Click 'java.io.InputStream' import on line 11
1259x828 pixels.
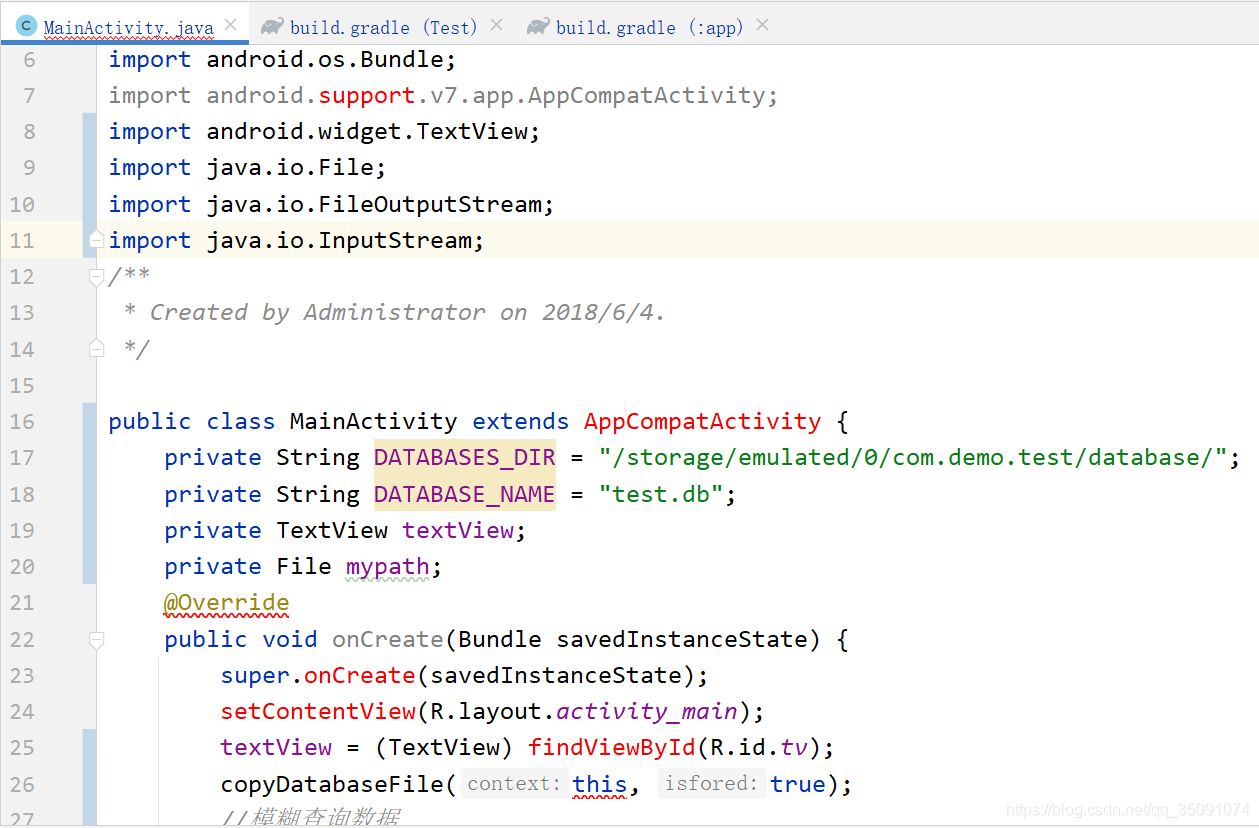point(339,240)
